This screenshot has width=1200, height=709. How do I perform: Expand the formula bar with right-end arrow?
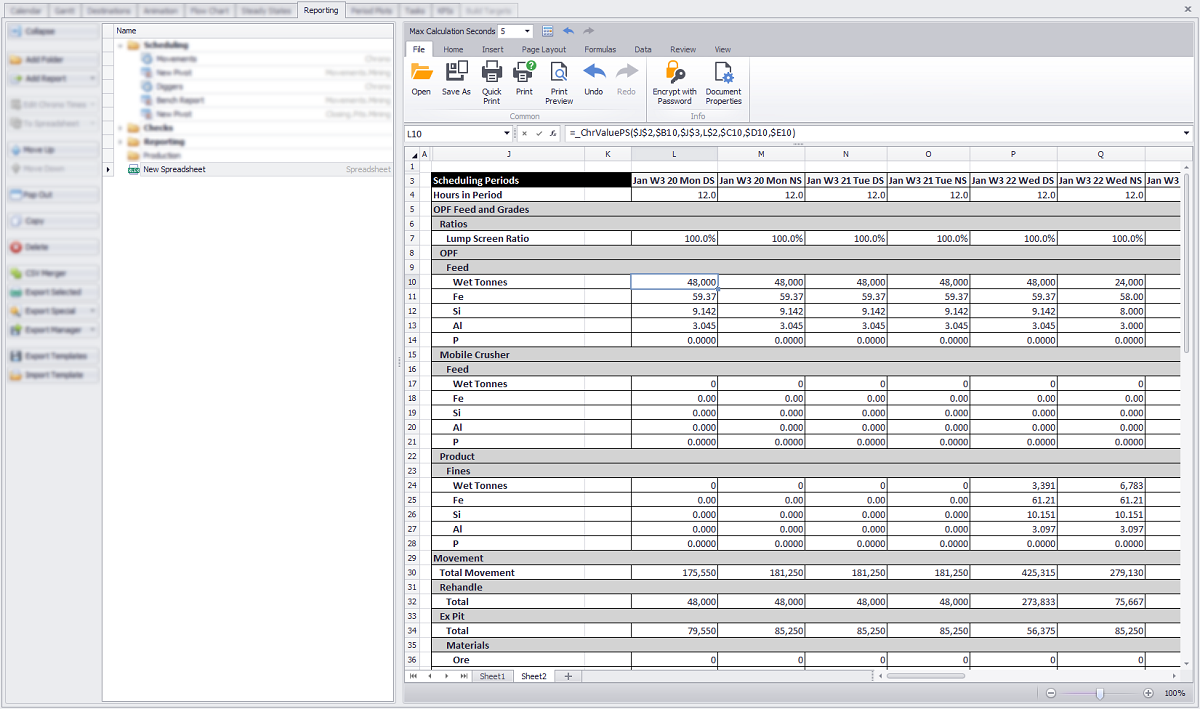1186,133
